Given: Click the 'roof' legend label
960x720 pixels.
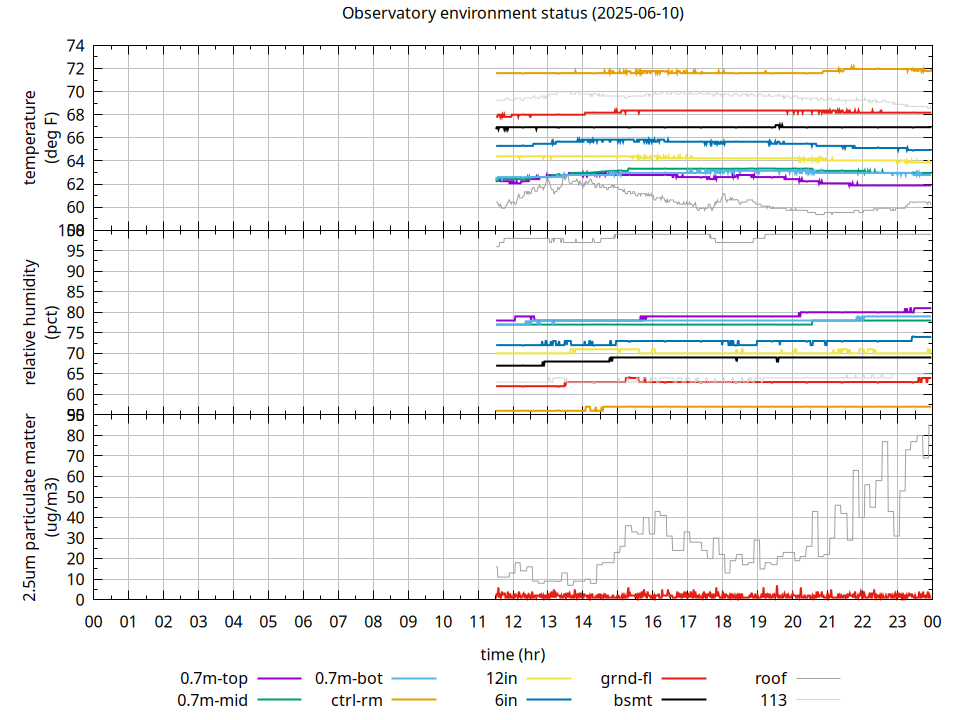Looking at the screenshot, I should 770,678.
